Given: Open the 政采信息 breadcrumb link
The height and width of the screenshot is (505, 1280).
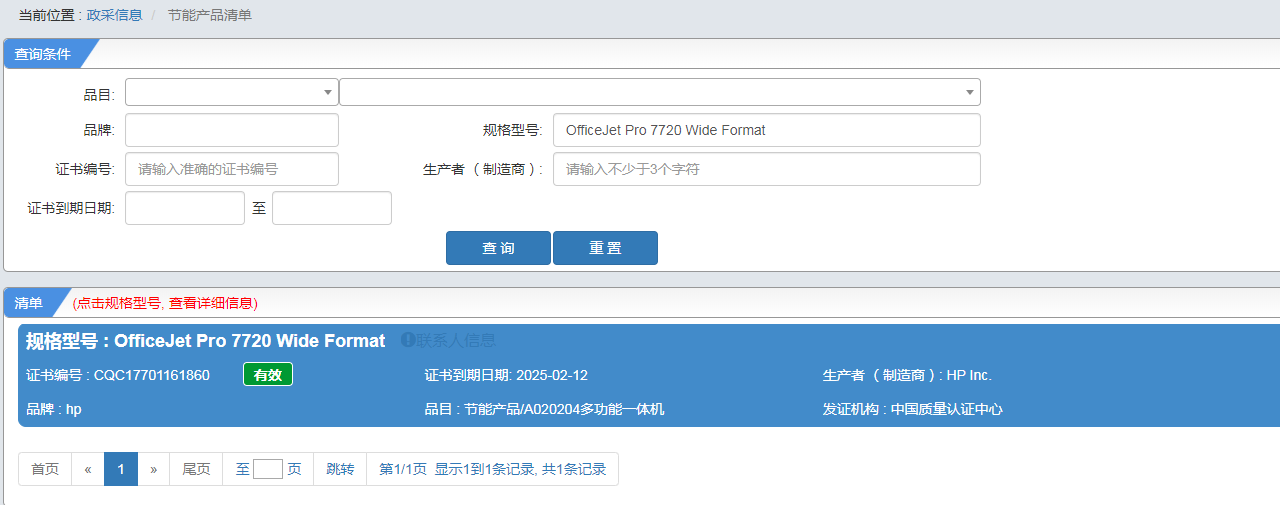Looking at the screenshot, I should click(114, 15).
